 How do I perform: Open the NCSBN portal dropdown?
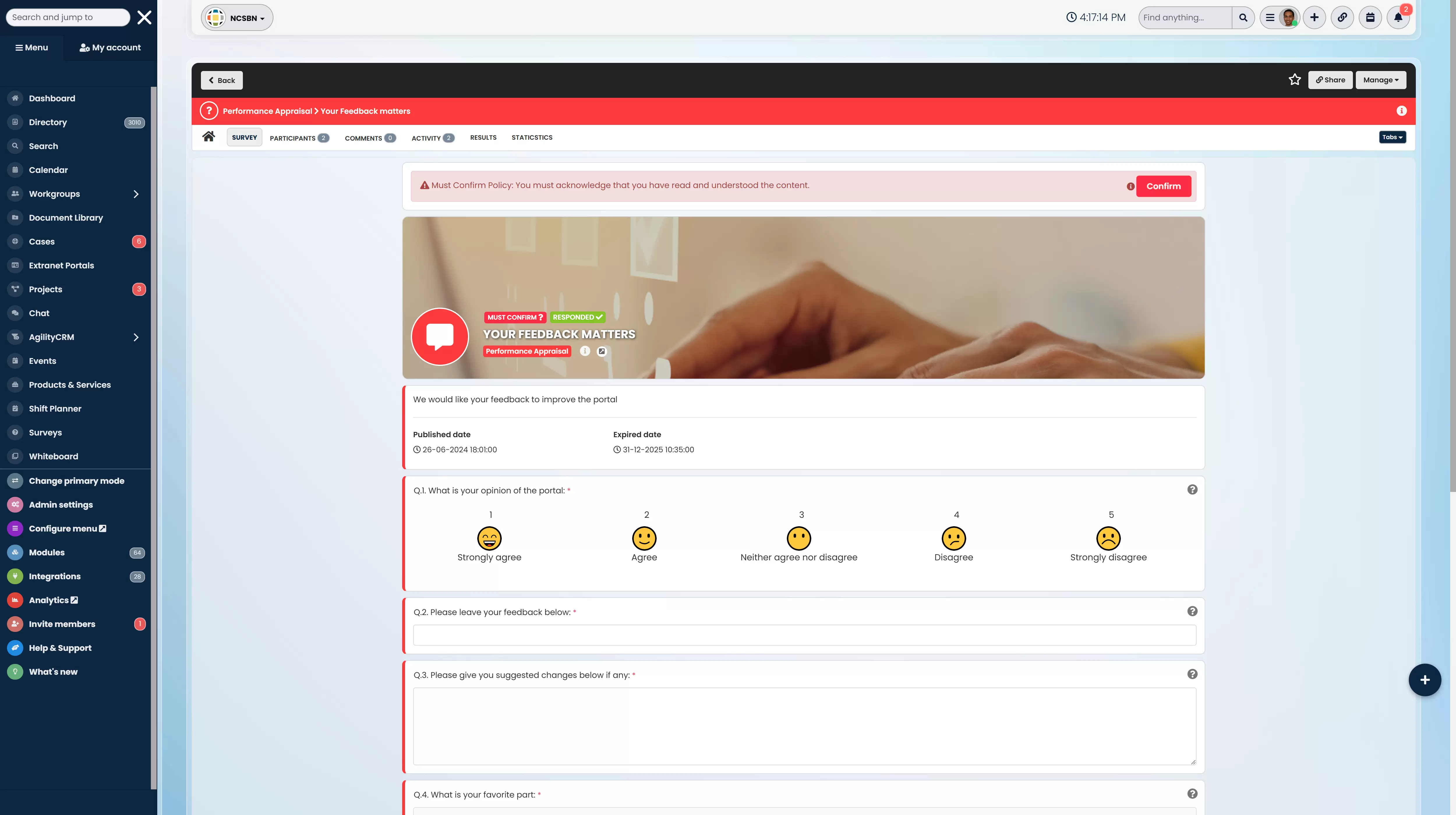pos(237,18)
